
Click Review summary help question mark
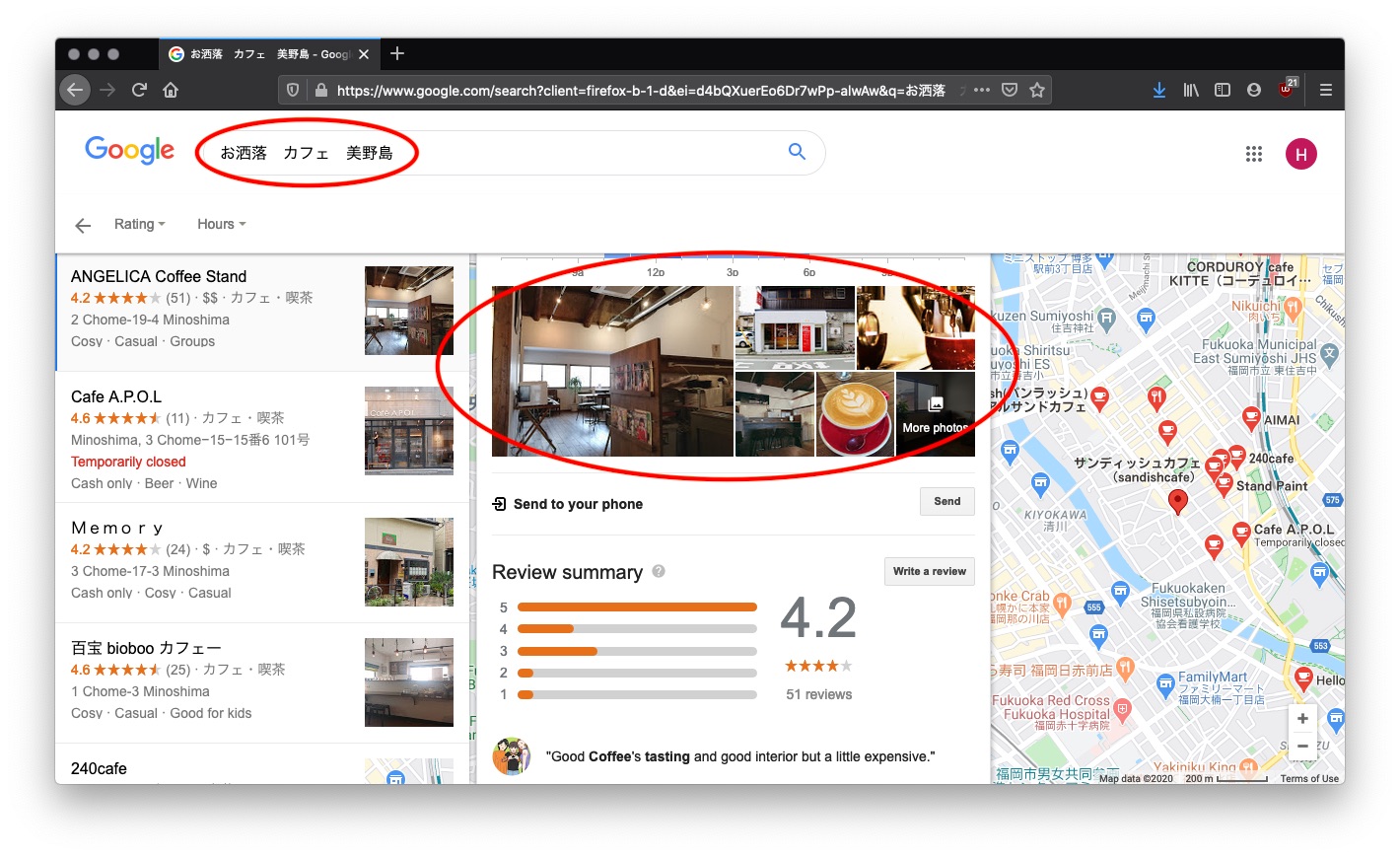[659, 571]
